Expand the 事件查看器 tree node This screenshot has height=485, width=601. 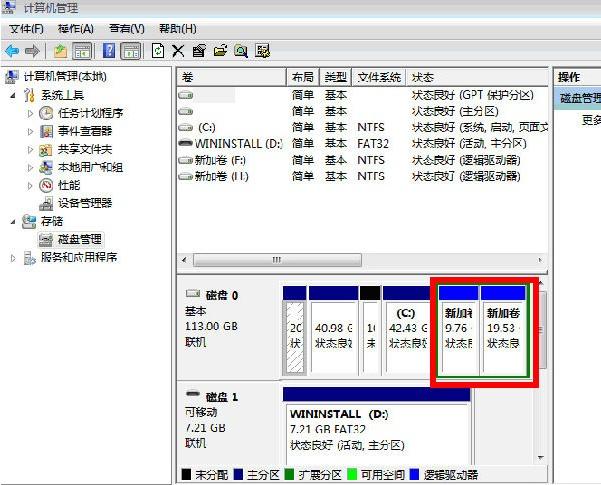pyautogui.click(x=31, y=131)
